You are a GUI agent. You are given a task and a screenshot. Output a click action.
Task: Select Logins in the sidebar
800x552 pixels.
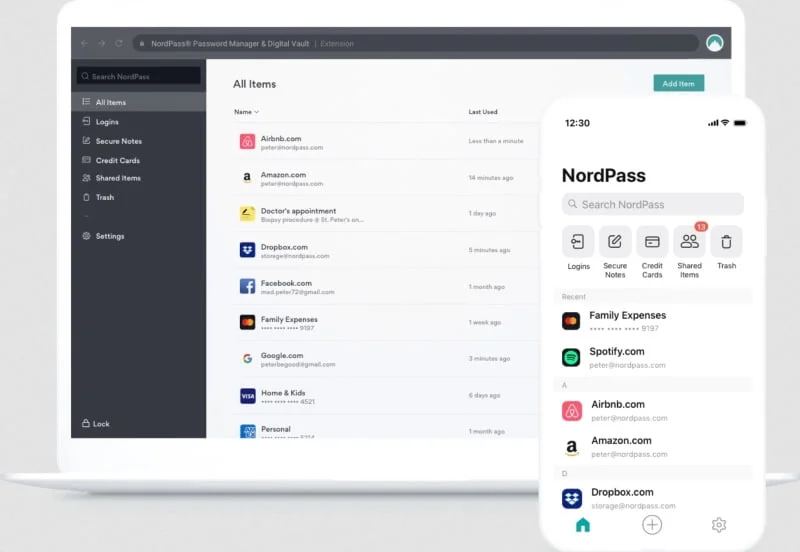pyautogui.click(x=139, y=121)
